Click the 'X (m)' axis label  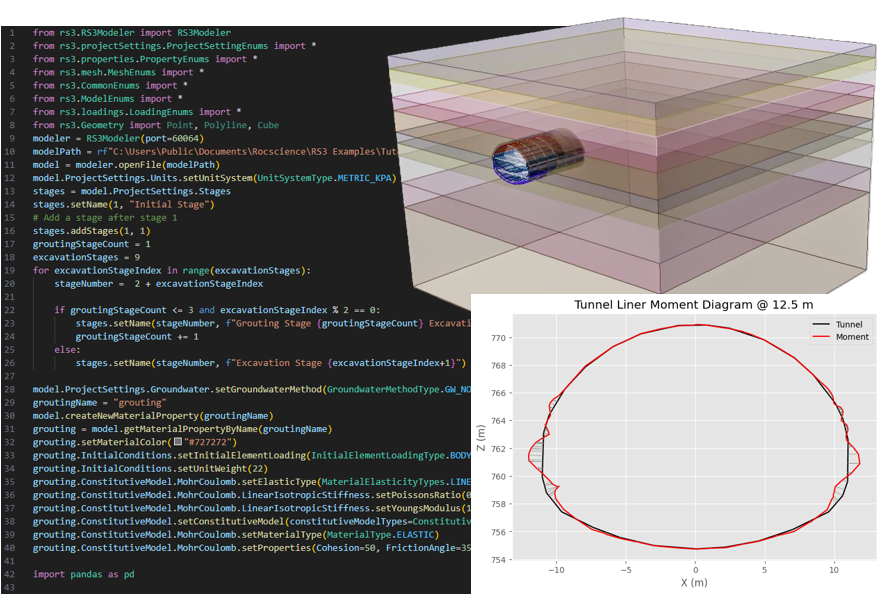(696, 582)
